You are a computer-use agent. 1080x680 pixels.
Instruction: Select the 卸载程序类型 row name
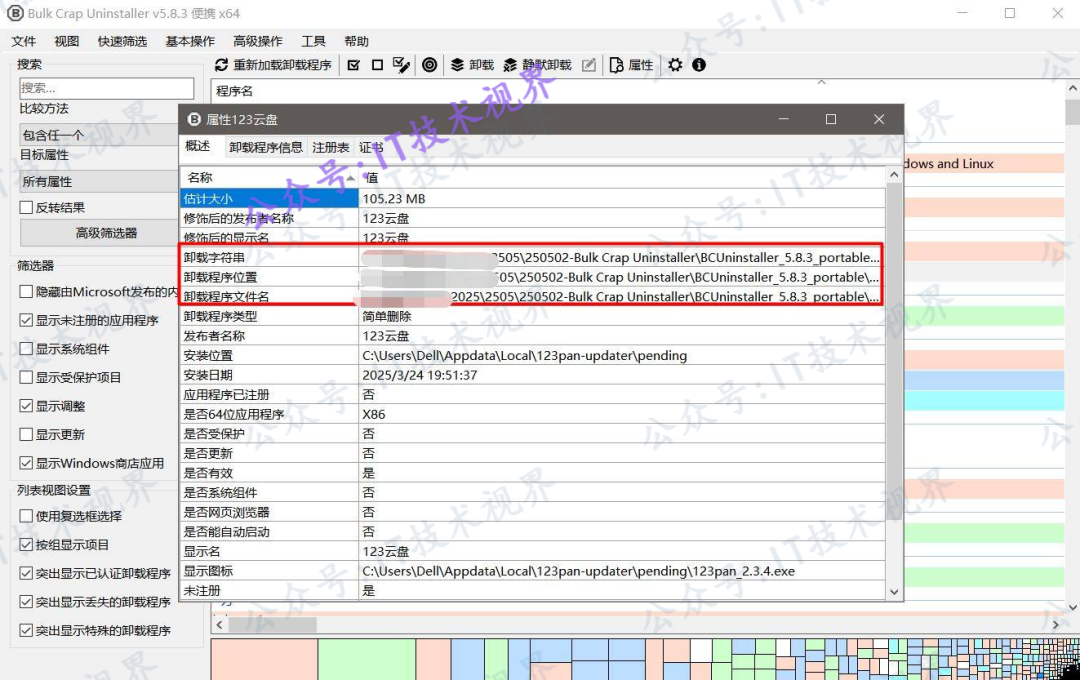pyautogui.click(x=220, y=316)
